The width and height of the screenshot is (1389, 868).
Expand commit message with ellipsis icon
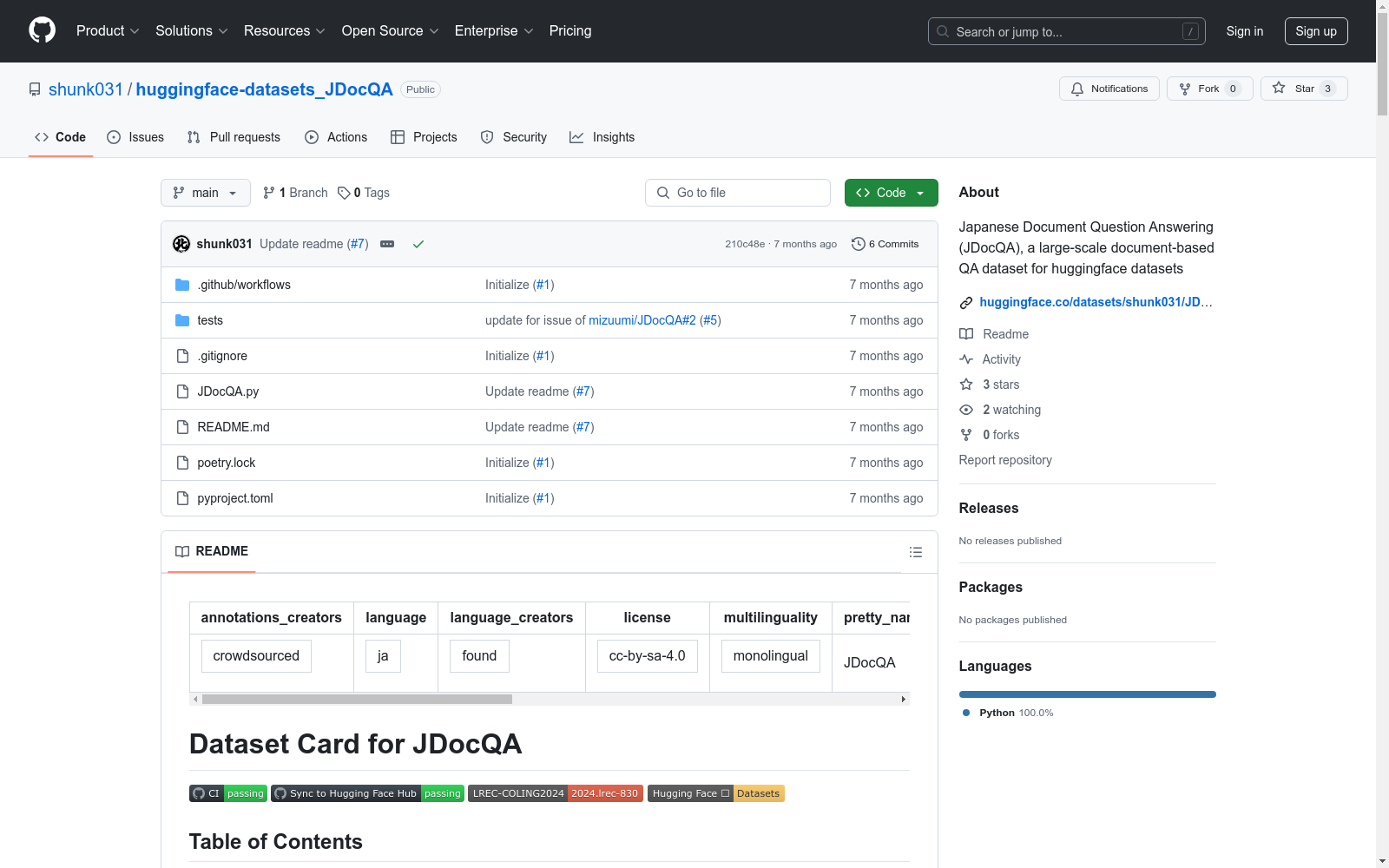387,244
